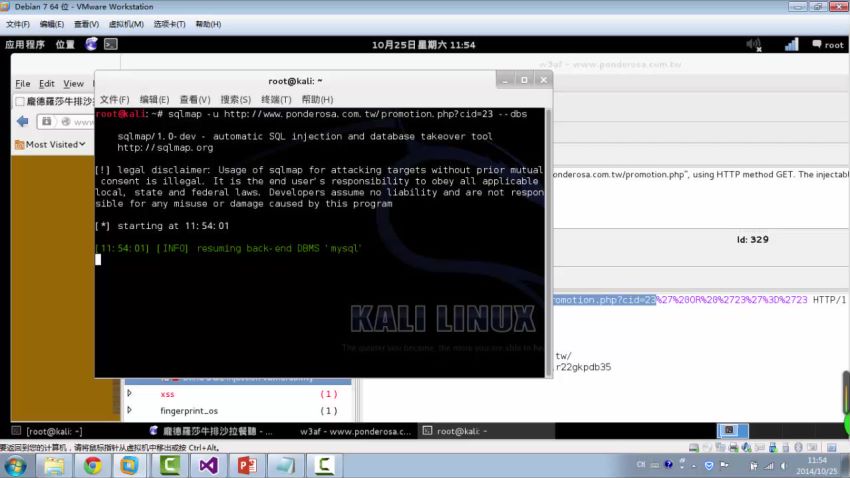850x478 pixels.
Task: Click the xss vulnerability label in w3af
Action: click(x=168, y=394)
